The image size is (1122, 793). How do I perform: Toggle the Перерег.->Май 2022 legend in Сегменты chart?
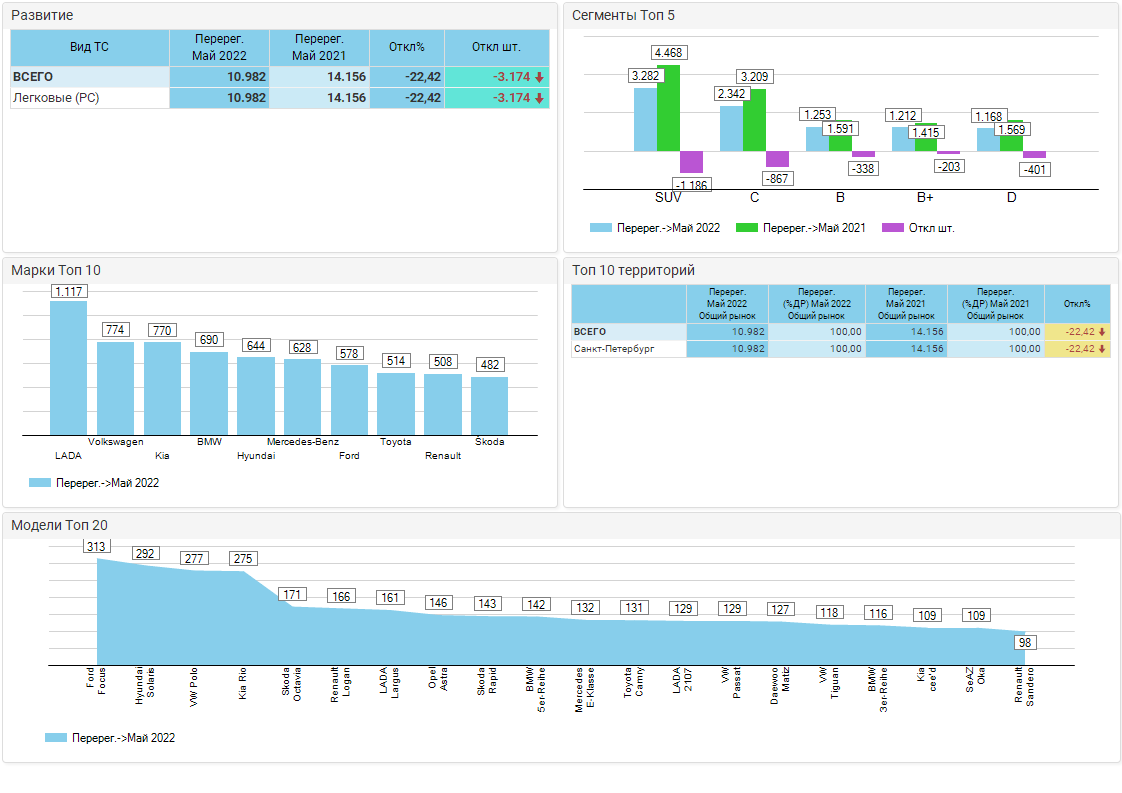pos(656,228)
